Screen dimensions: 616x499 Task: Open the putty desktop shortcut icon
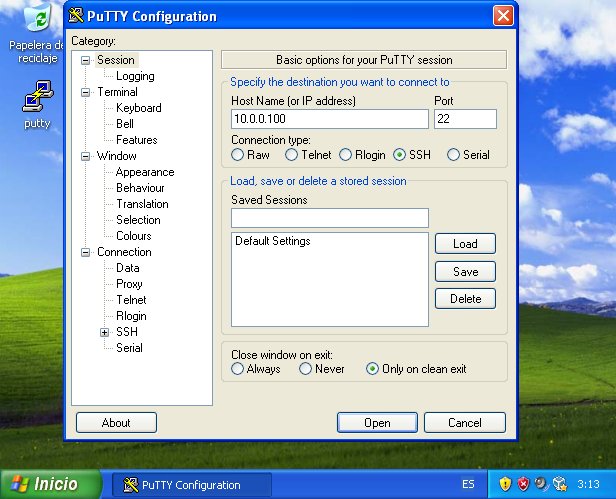pos(37,96)
